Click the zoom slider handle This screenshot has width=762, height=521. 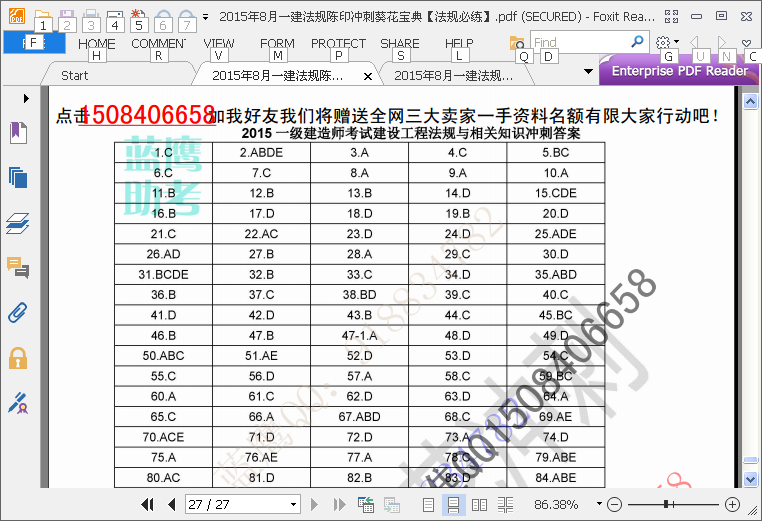(x=666, y=504)
